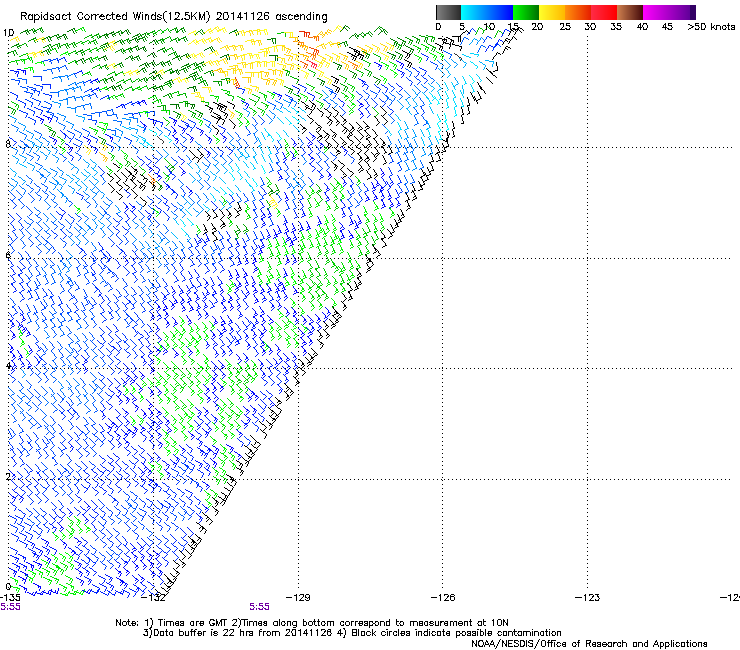Click the legend value '30'
The height and width of the screenshot is (650, 740).
pos(590,26)
